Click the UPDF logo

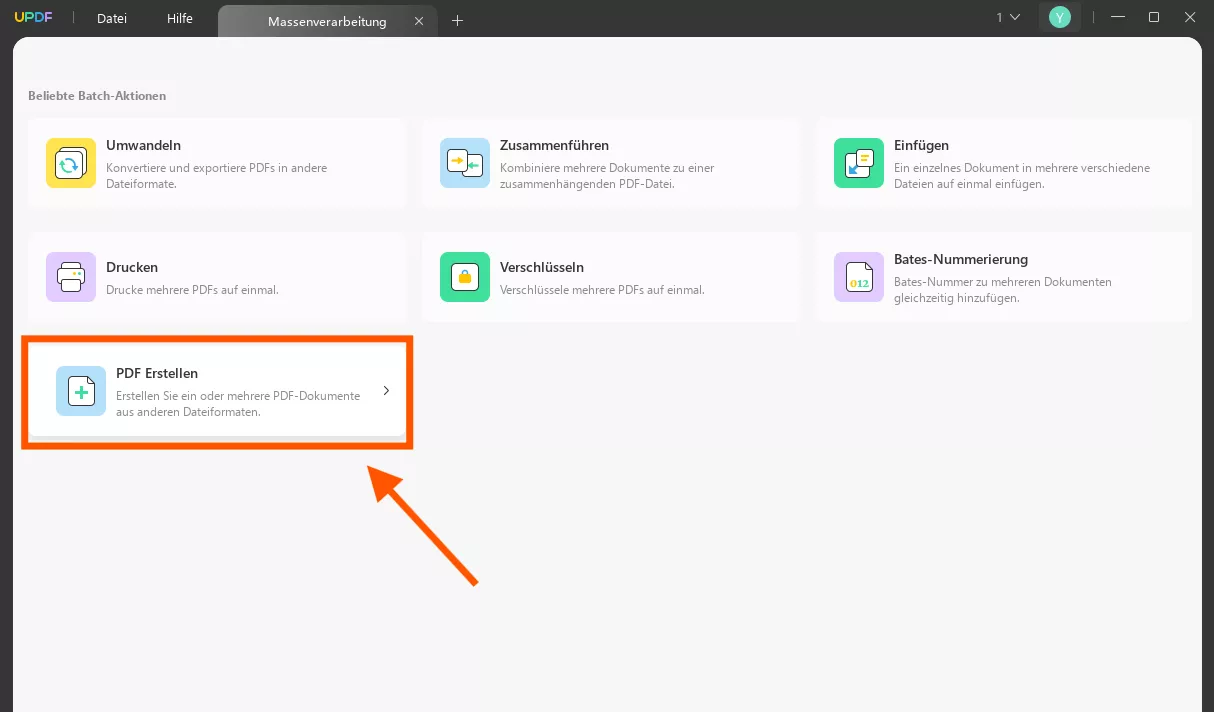coord(33,18)
